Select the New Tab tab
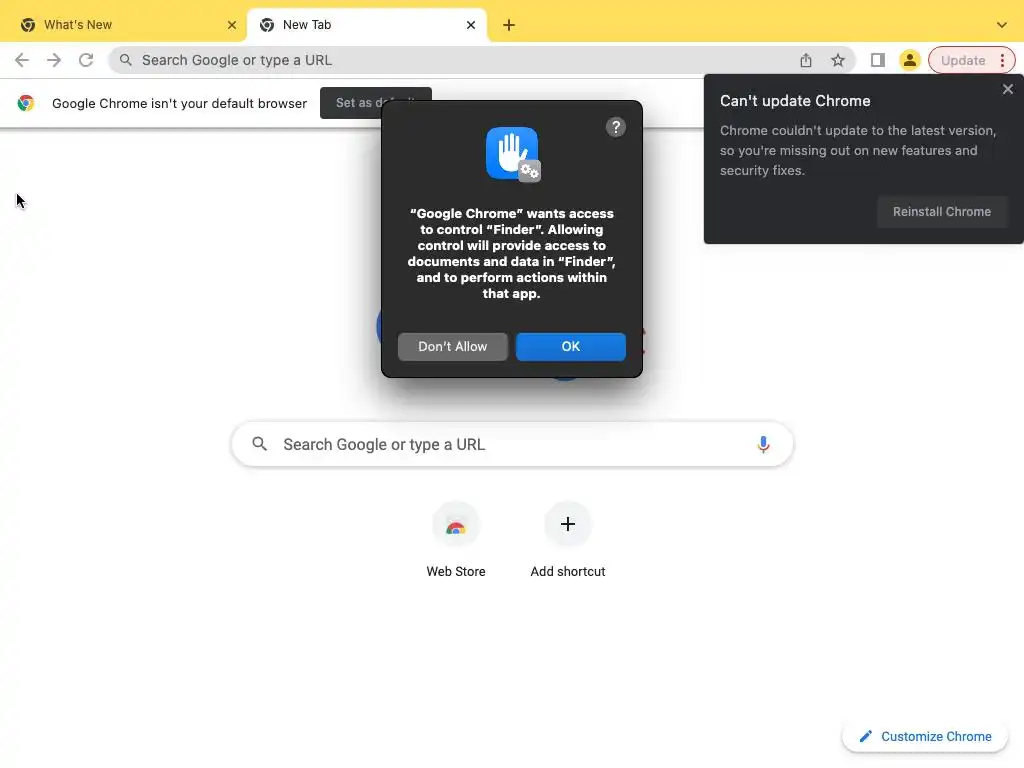1024x768 pixels. tap(367, 25)
